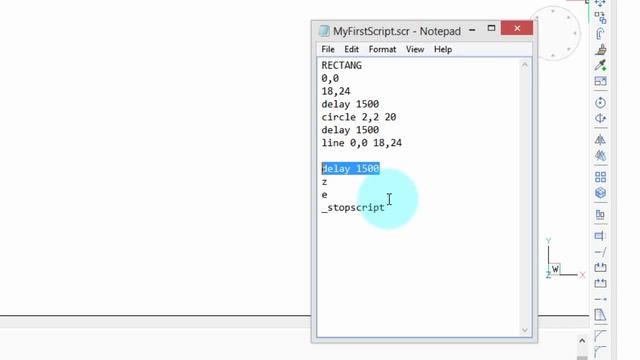Click the 'e' line in the script

click(324, 195)
